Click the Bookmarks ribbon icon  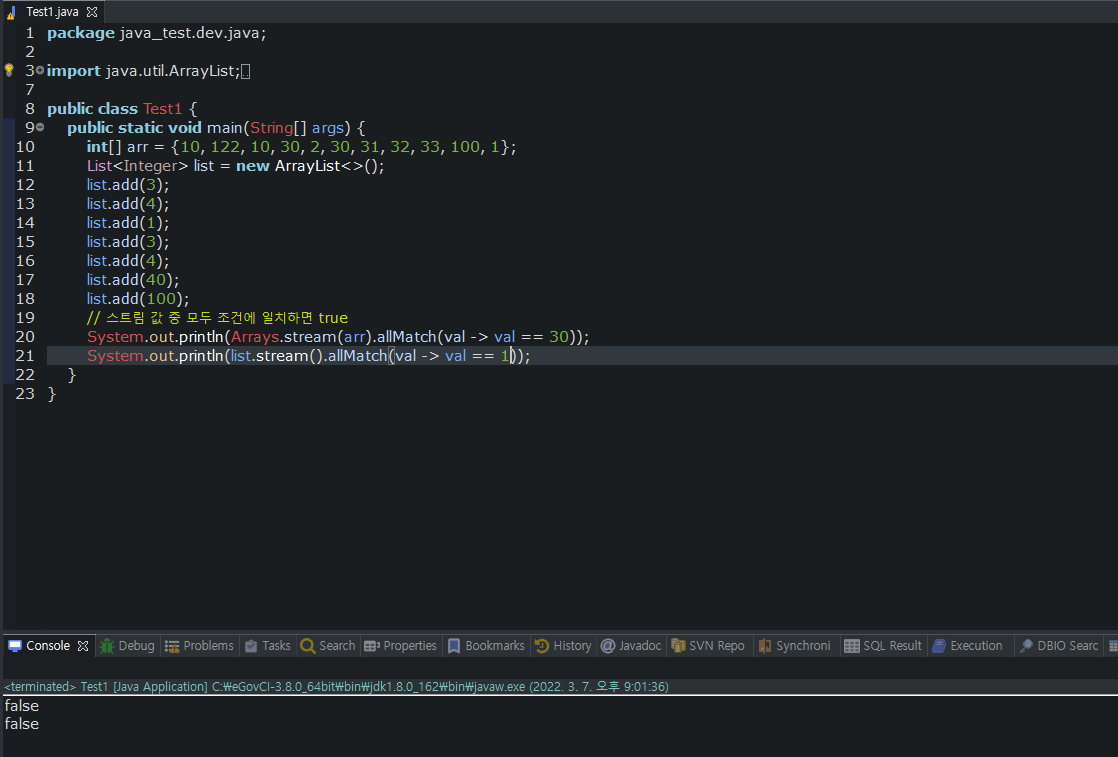point(453,646)
